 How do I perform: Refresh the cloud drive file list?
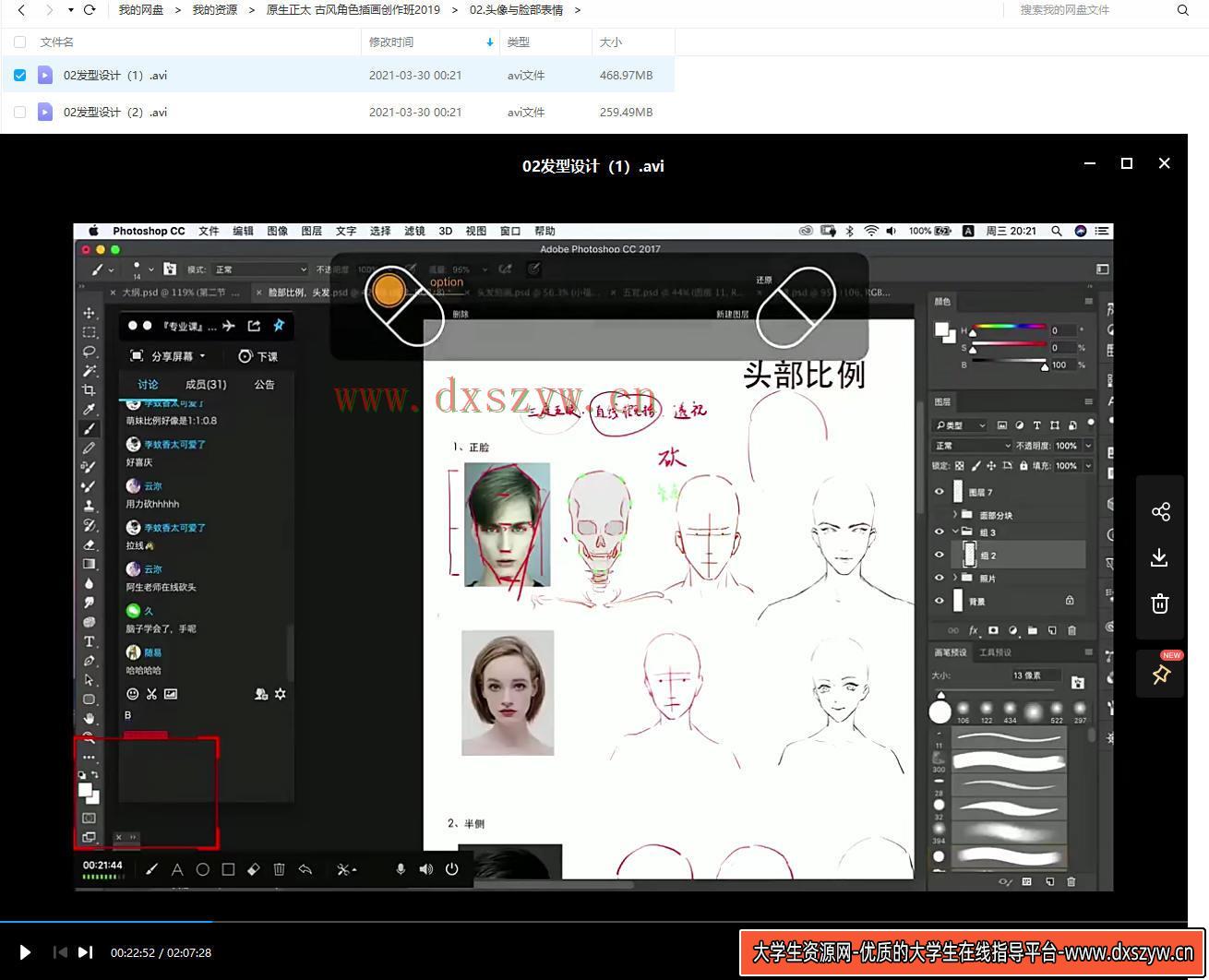90,10
